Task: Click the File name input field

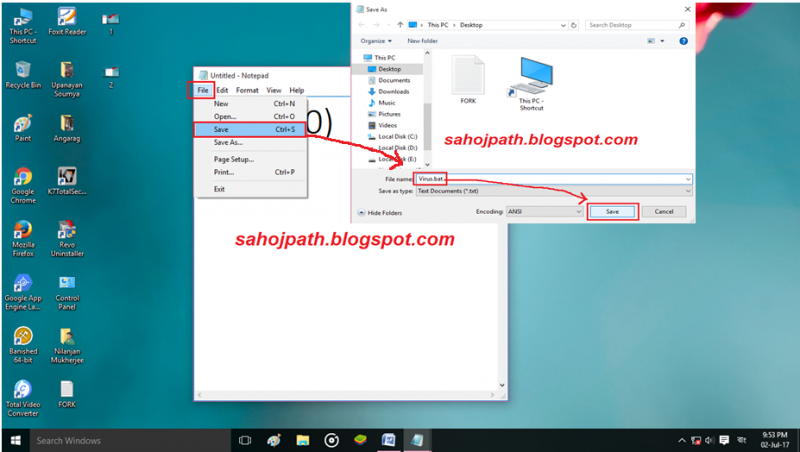Action: pos(553,179)
